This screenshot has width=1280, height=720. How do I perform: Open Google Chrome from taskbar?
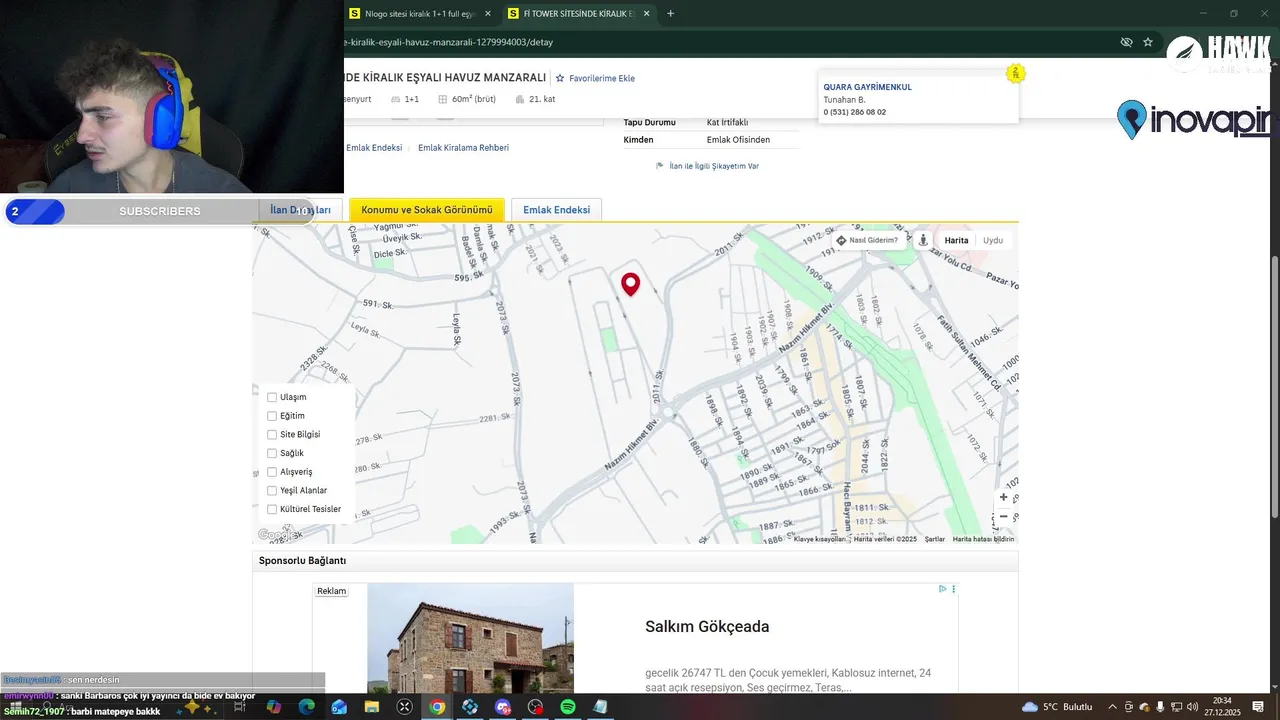pos(437,707)
